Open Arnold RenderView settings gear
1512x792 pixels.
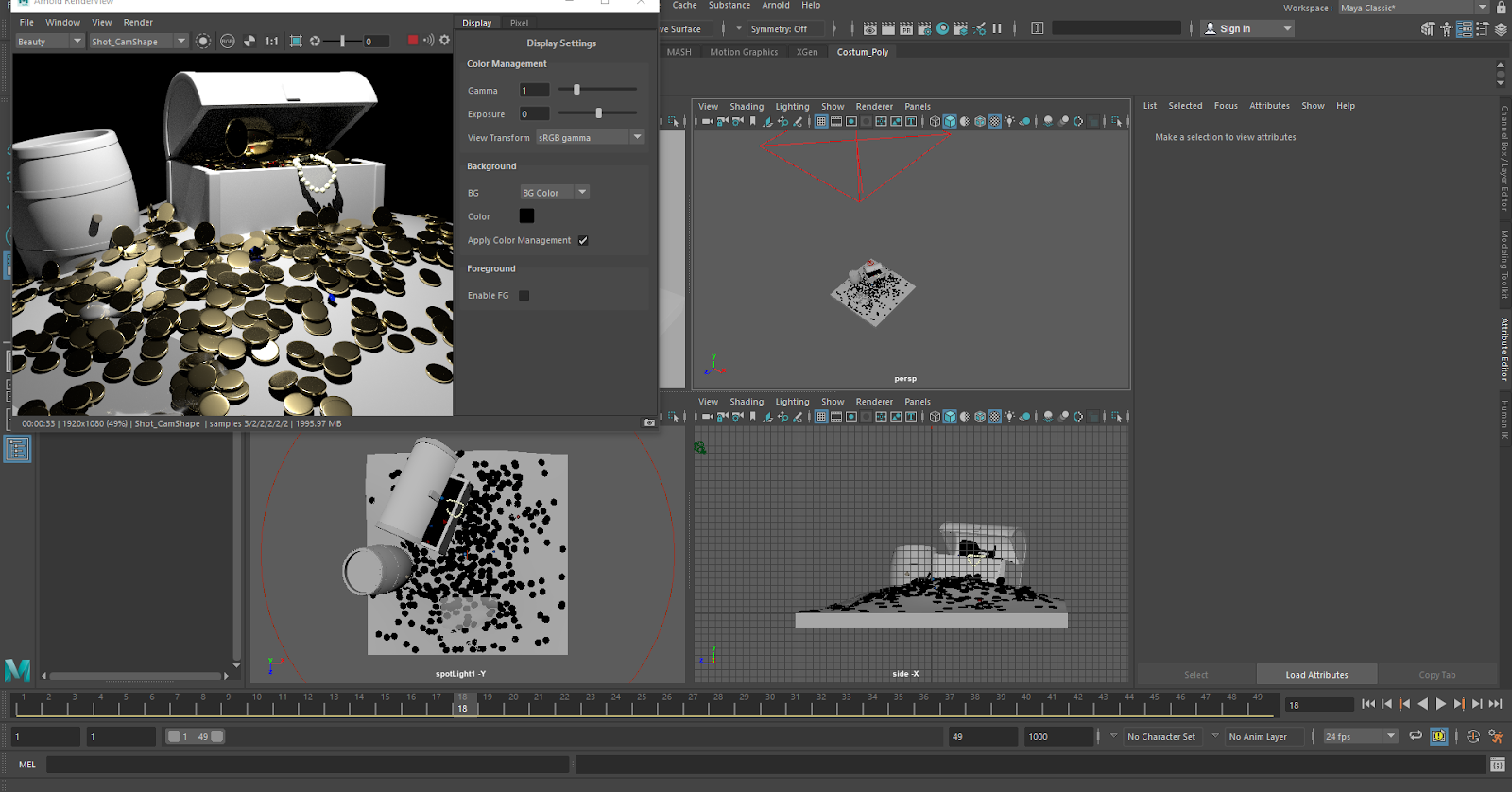point(444,41)
